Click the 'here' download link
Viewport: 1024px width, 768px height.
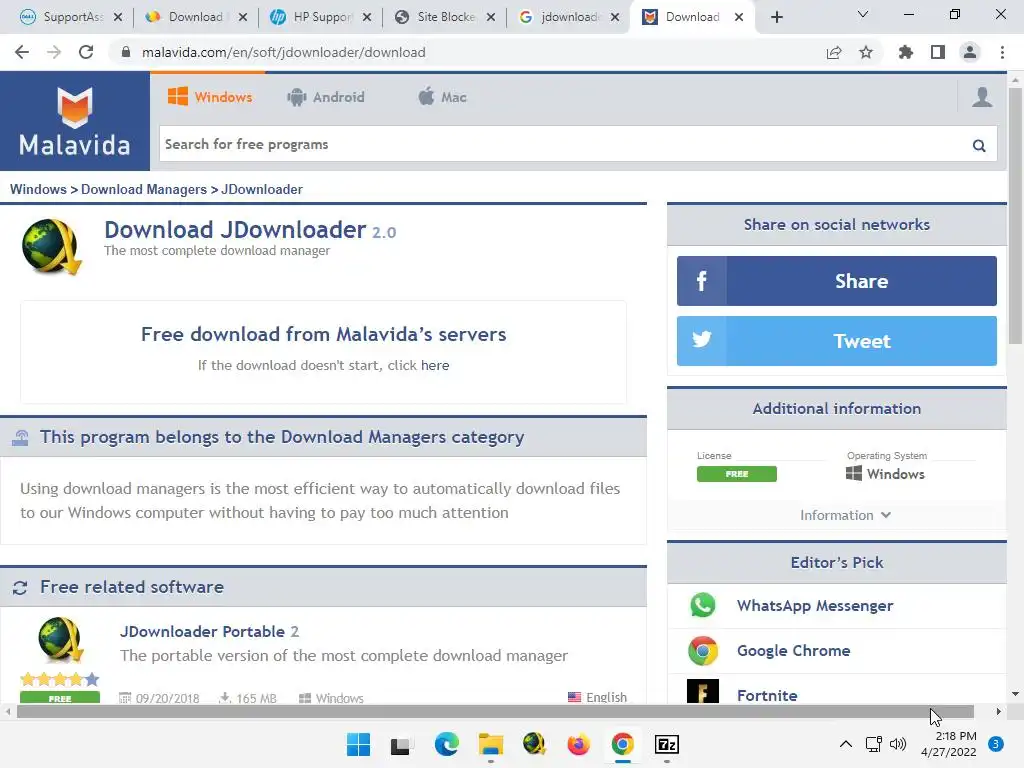click(435, 365)
